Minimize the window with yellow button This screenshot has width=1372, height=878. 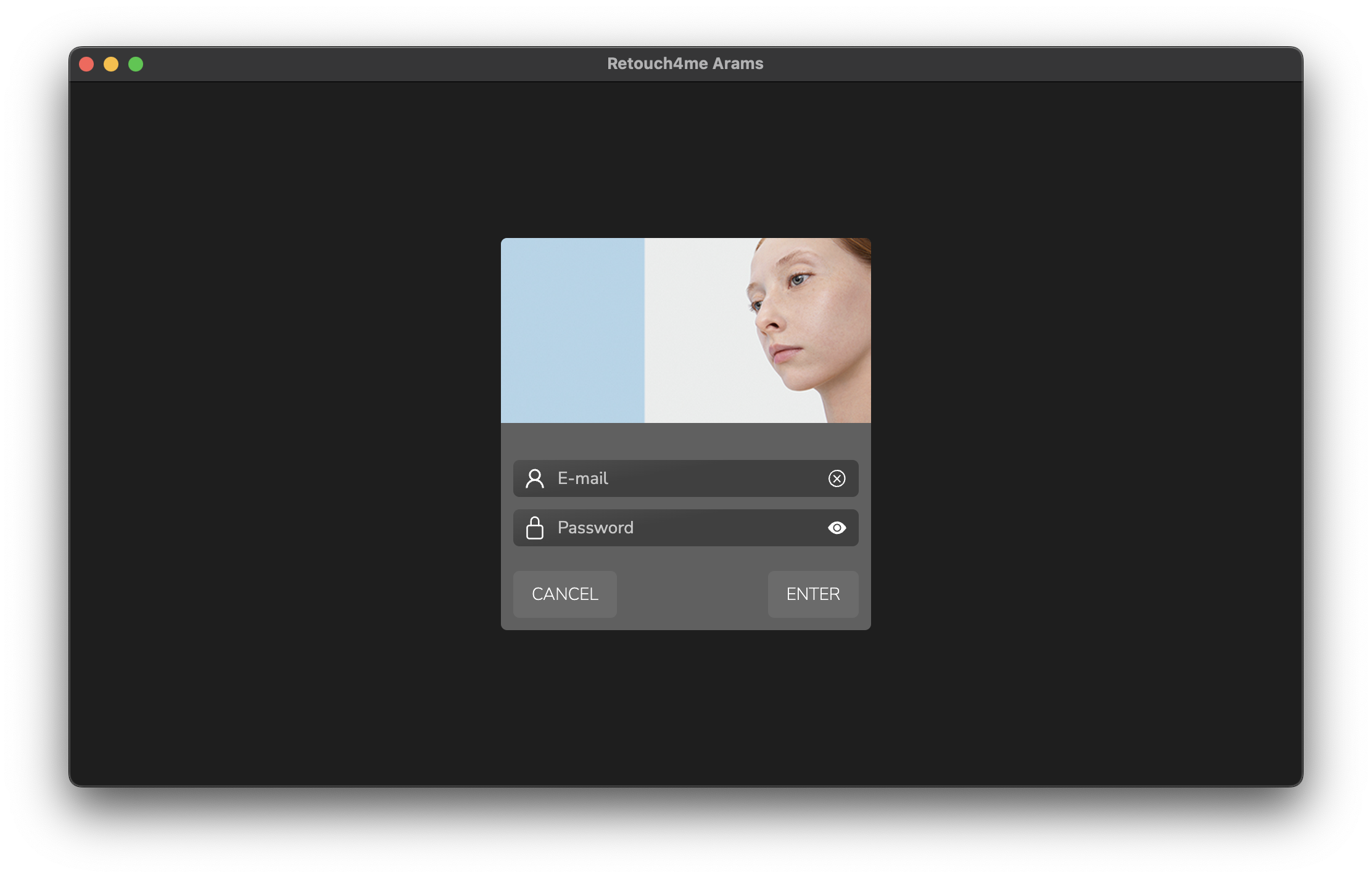coord(111,64)
